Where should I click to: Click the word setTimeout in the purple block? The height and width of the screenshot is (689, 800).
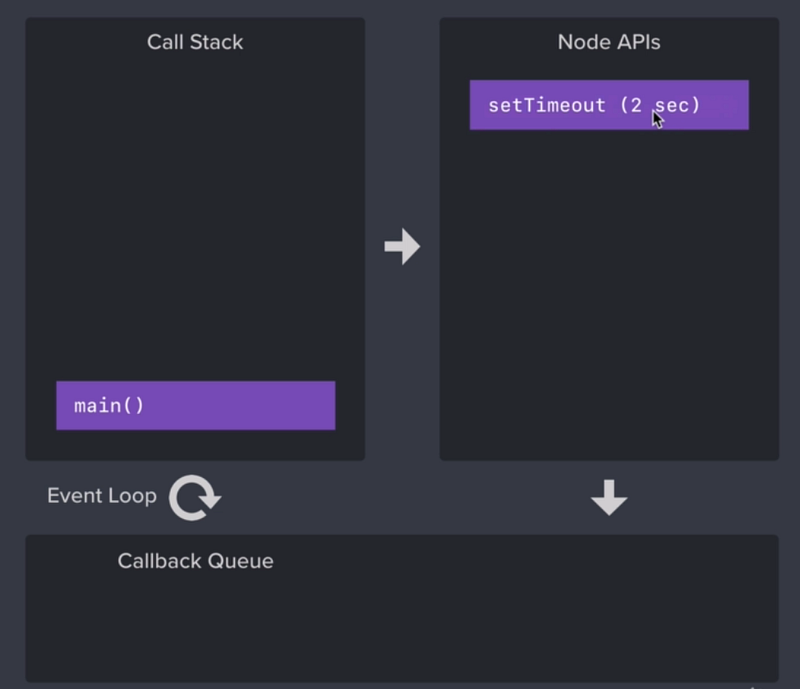tap(546, 106)
